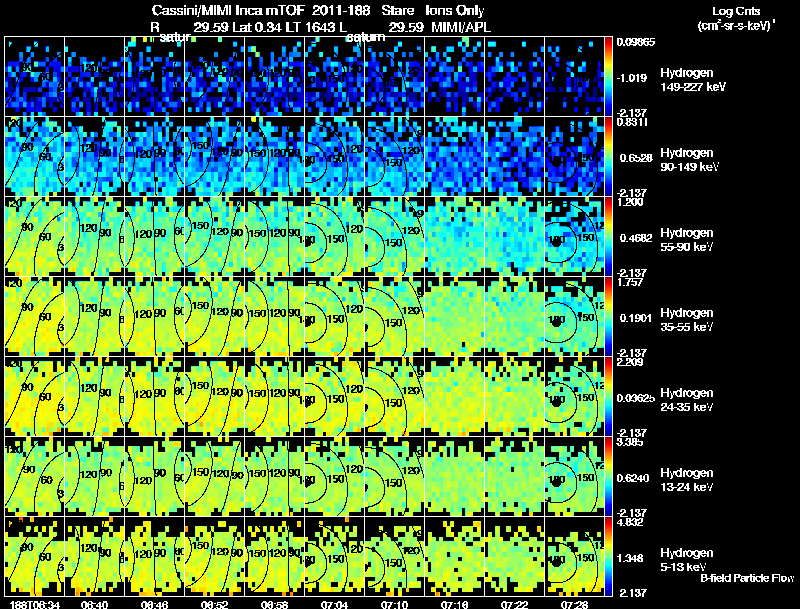The height and width of the screenshot is (609, 800).
Task: Click the '0.03625' colorbar value
Action: coord(636,398)
